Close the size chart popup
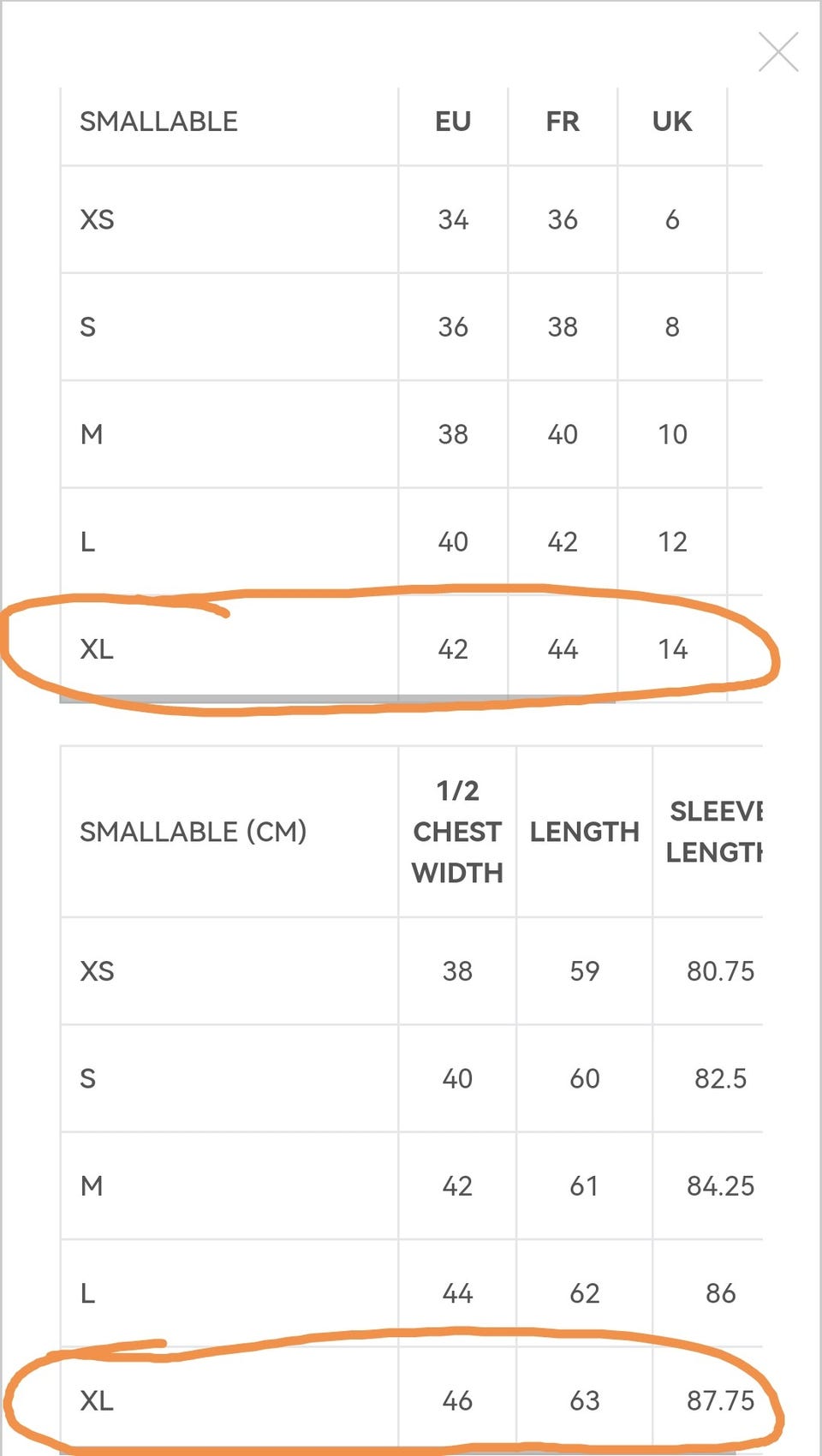 [777, 52]
